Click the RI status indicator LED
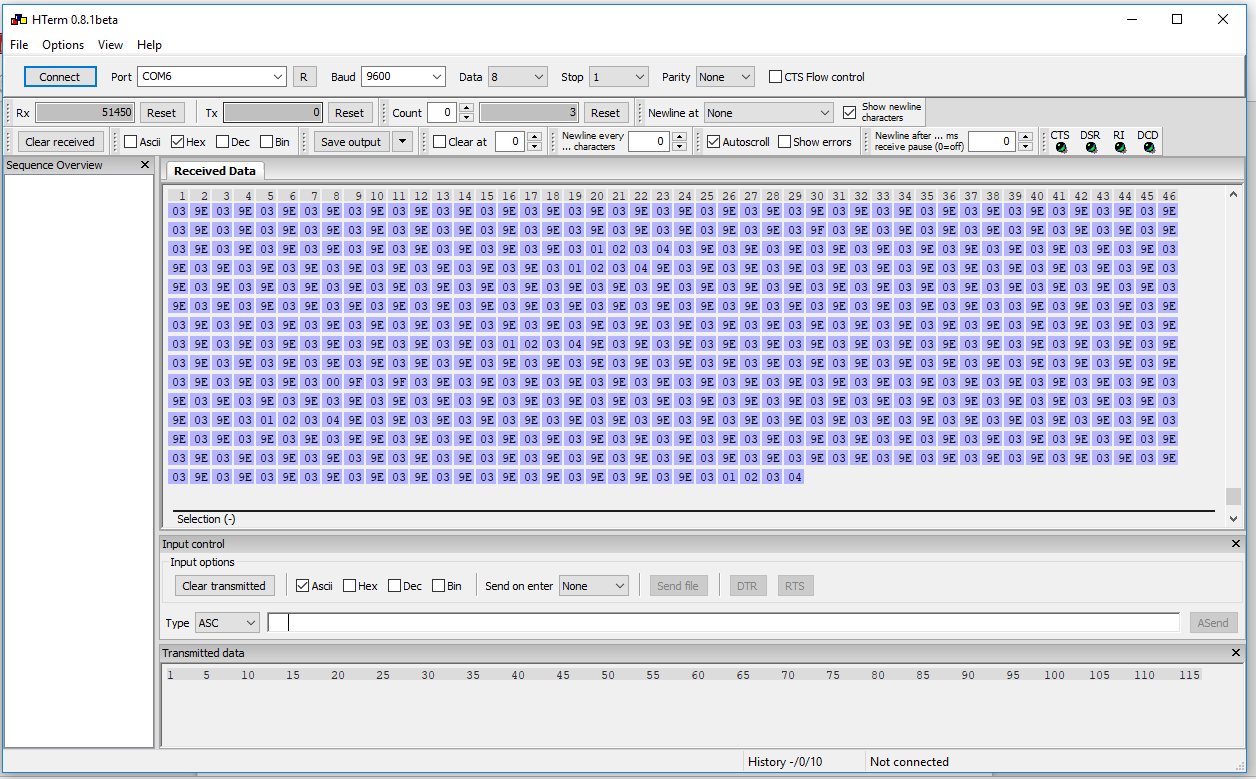 1120,148
